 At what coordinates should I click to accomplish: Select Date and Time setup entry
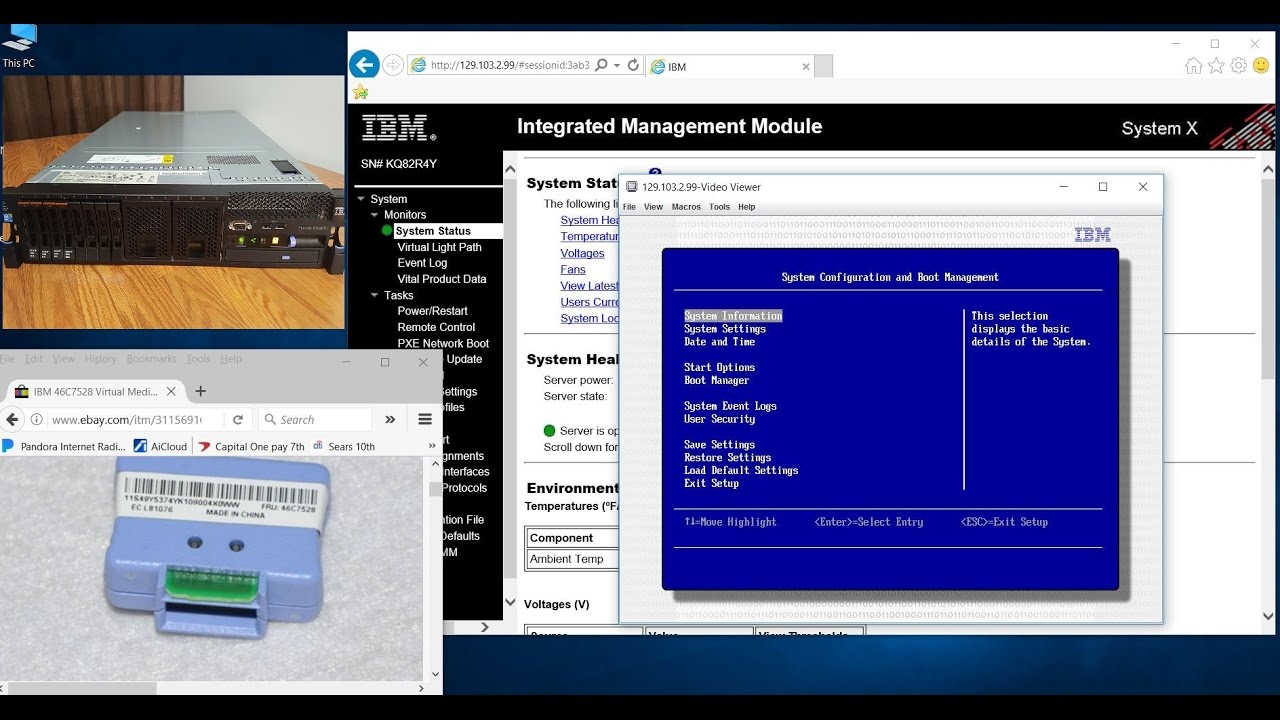(719, 342)
